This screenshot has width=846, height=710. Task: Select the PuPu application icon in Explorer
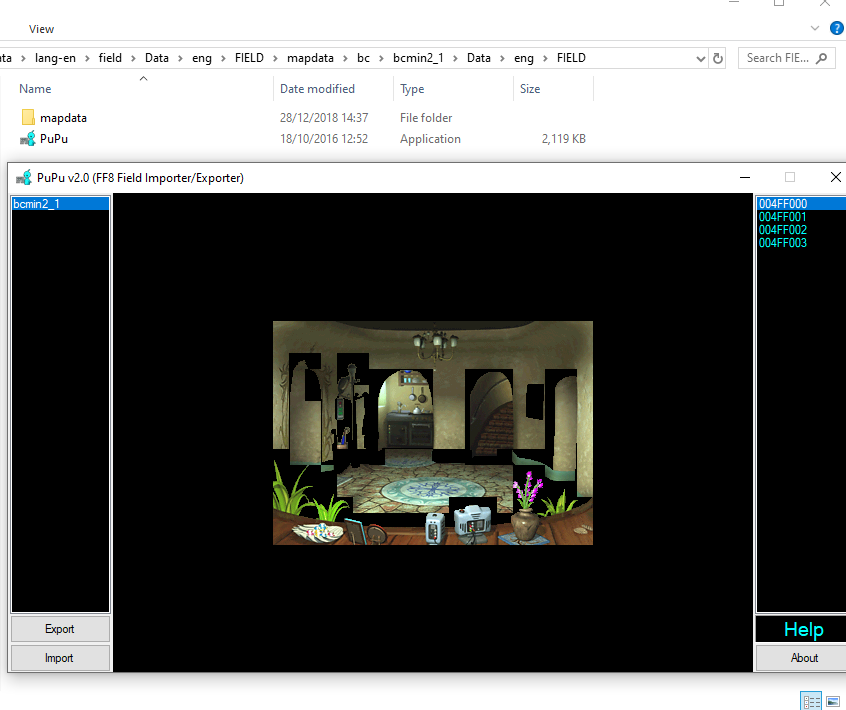(x=28, y=139)
